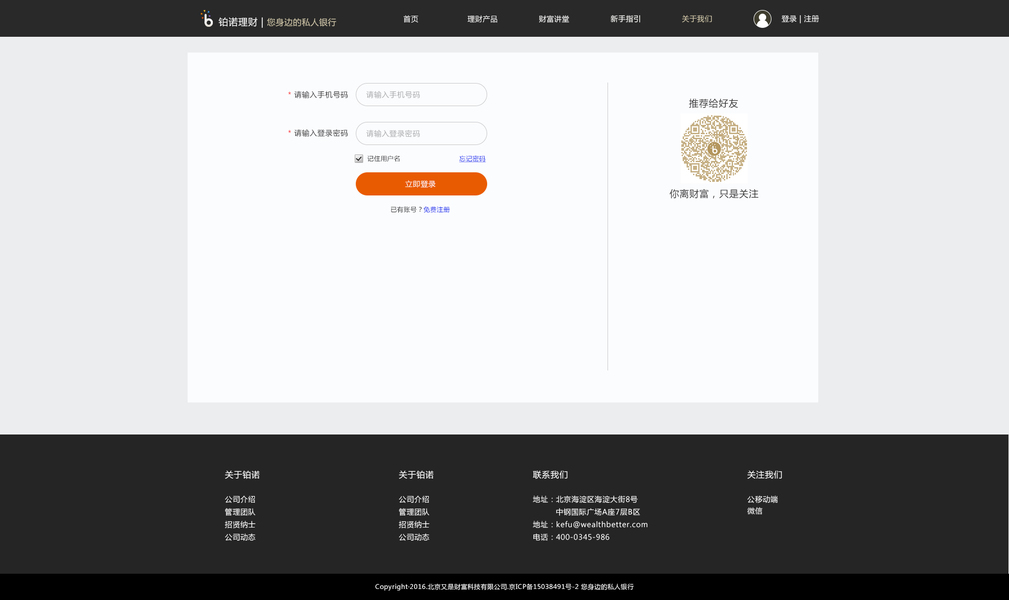Click the 中钢国际广场A座7层B区 address line

598,512
